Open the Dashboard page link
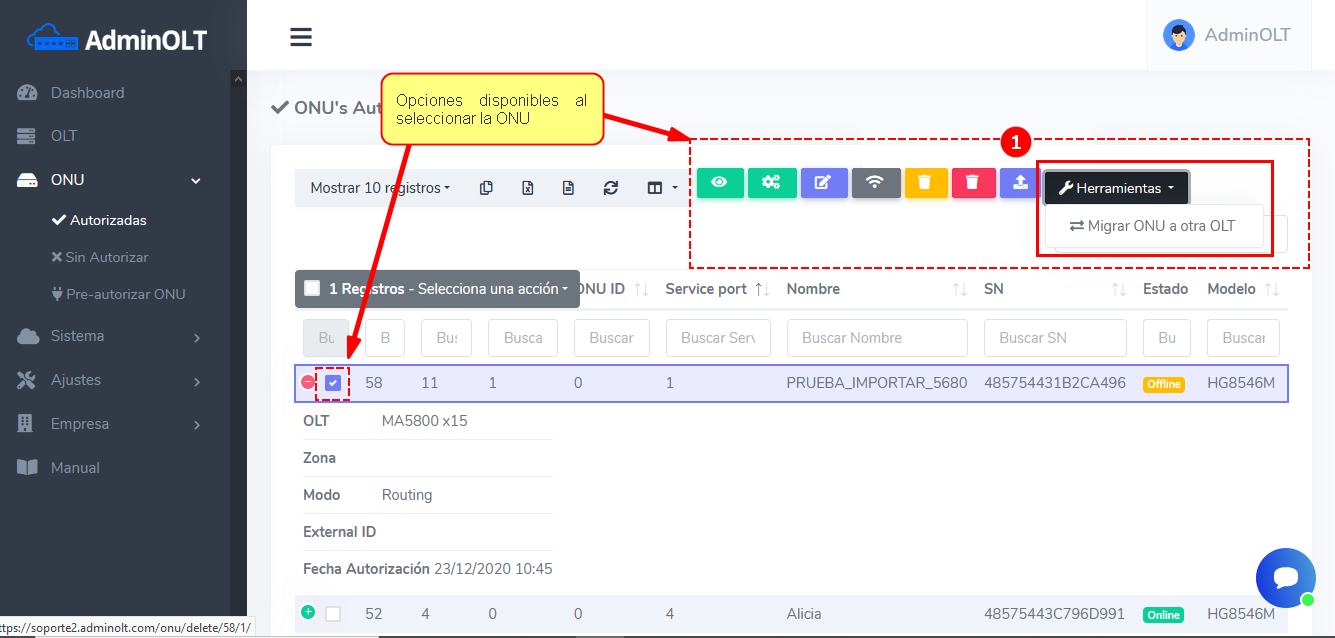Screen dimensions: 1335x638 coord(87,93)
